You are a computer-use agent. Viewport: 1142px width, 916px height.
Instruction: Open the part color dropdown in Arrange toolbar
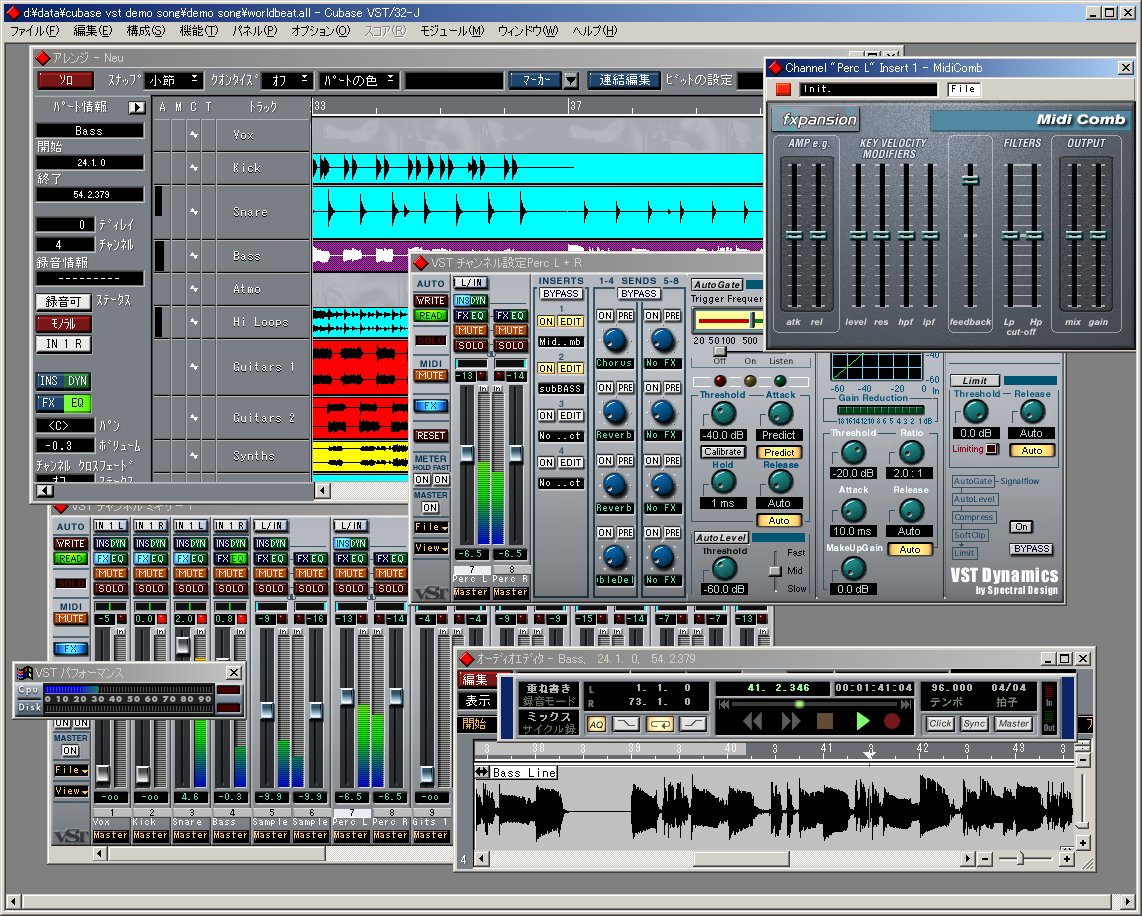point(358,80)
